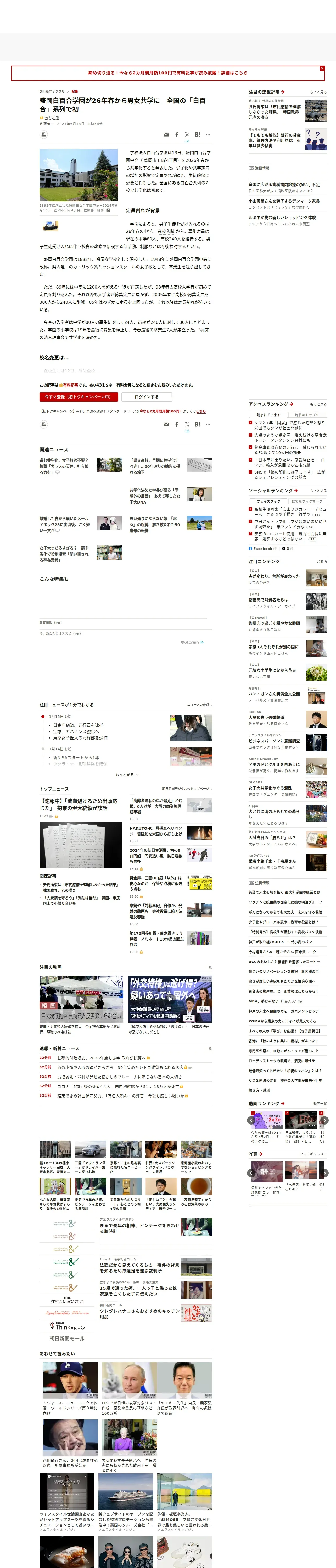Image resolution: width=336 pixels, height=1568 pixels.
Task: Switch to the はてなブックマーク tab
Action: coord(307,501)
